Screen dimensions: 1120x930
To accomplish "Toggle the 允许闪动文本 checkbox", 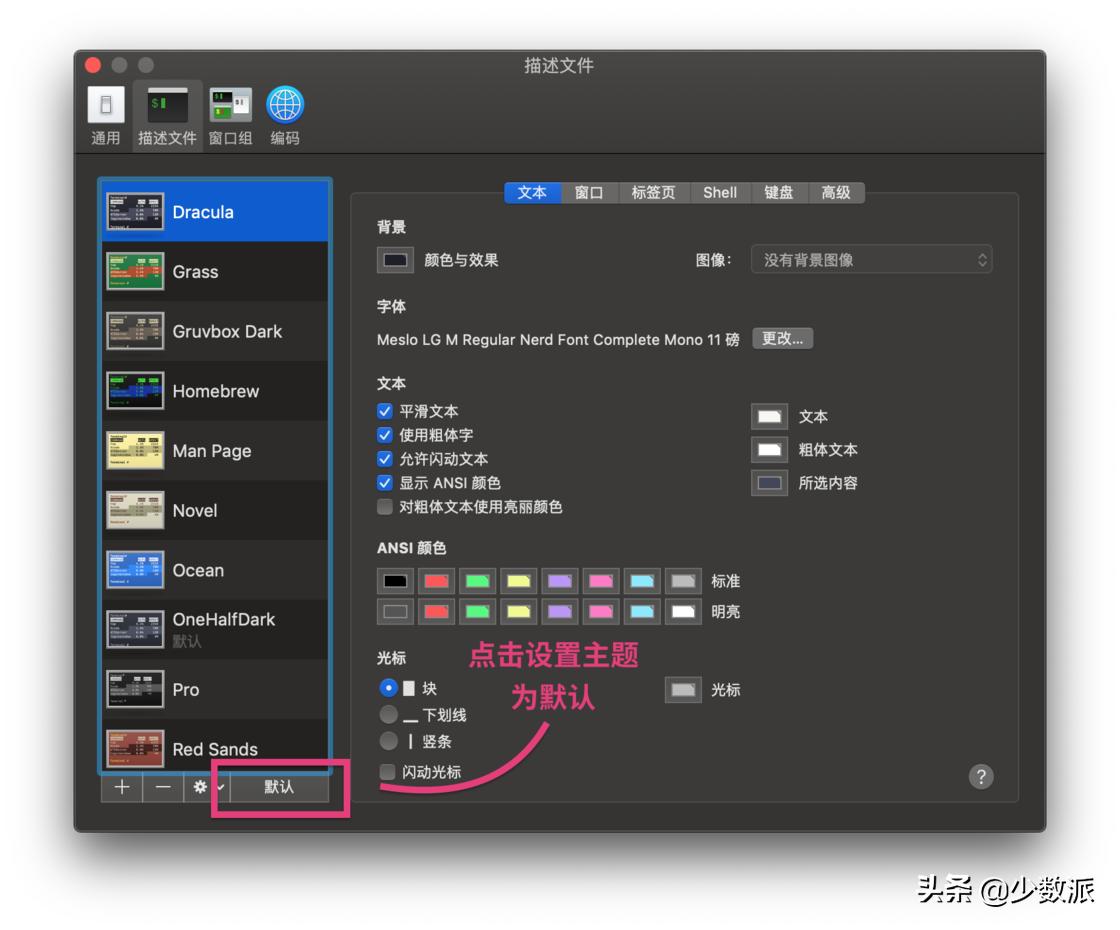I will click(x=385, y=459).
